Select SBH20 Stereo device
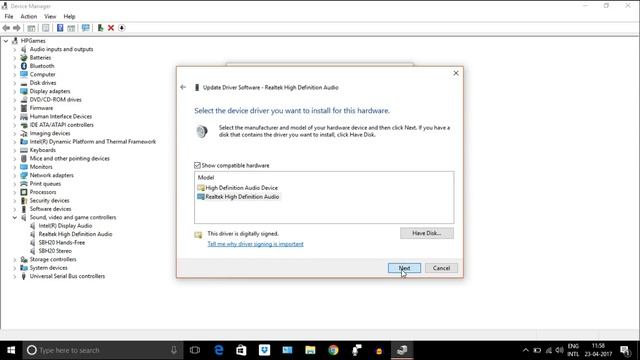Viewport: 640px width, 360px height. pos(55,251)
